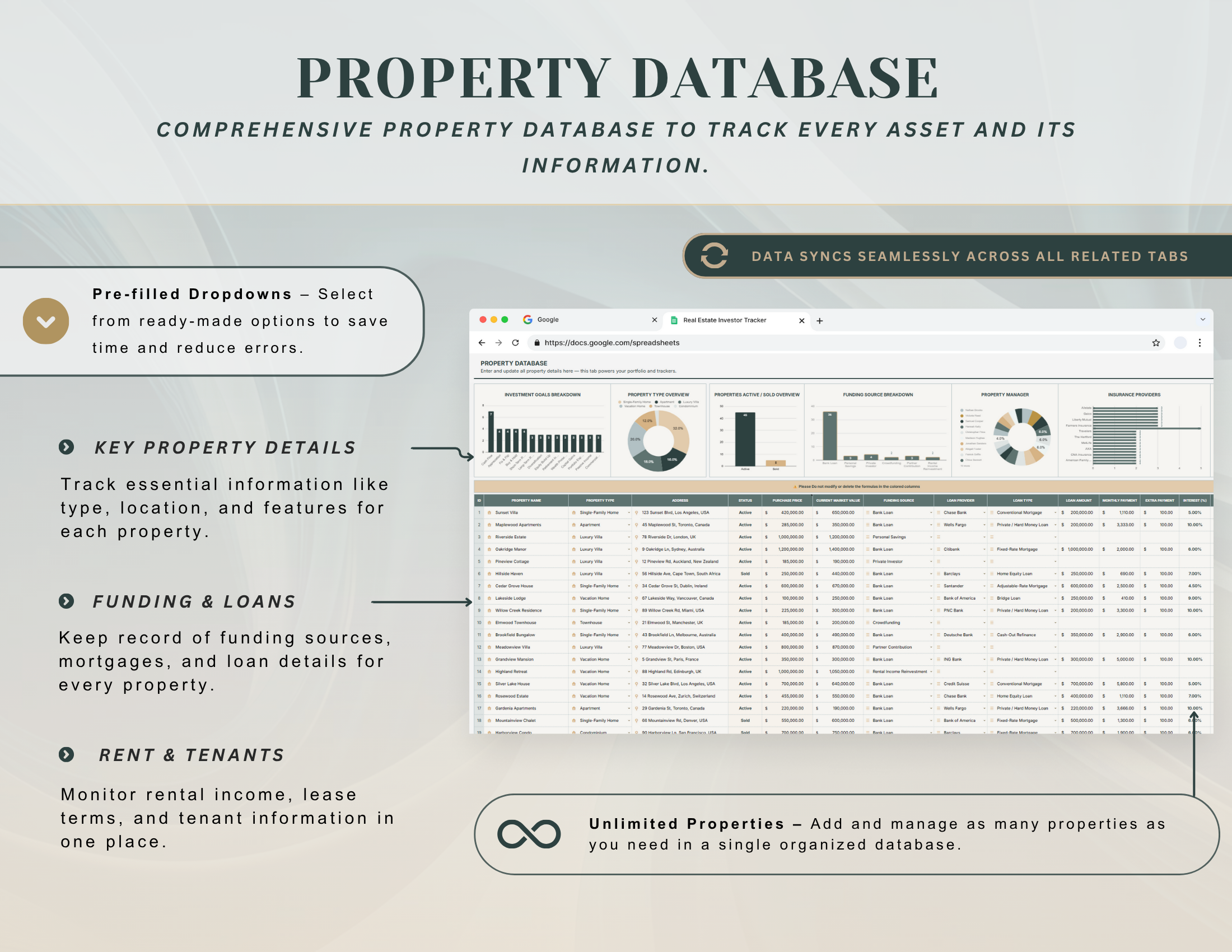Viewport: 1232px width, 952px height.
Task: Open Sunset Villa loan provider dropdown
Action: point(984,512)
